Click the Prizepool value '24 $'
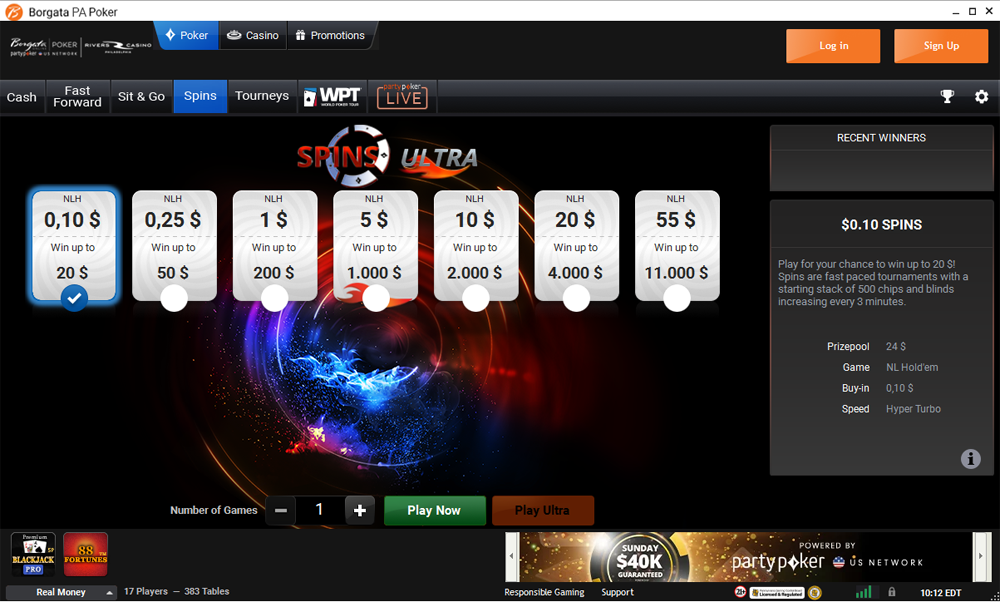 point(896,346)
